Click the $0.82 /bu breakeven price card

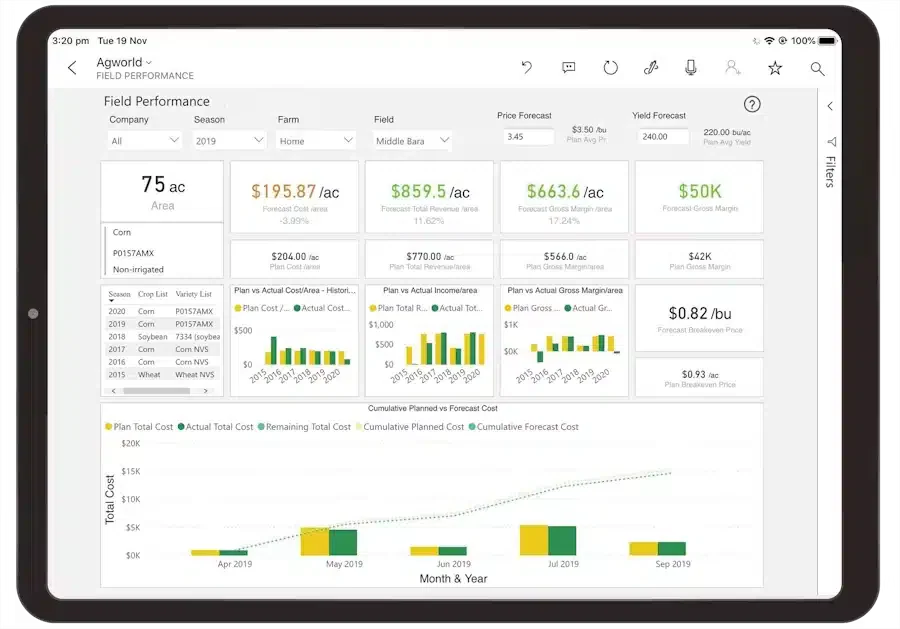[x=699, y=319]
